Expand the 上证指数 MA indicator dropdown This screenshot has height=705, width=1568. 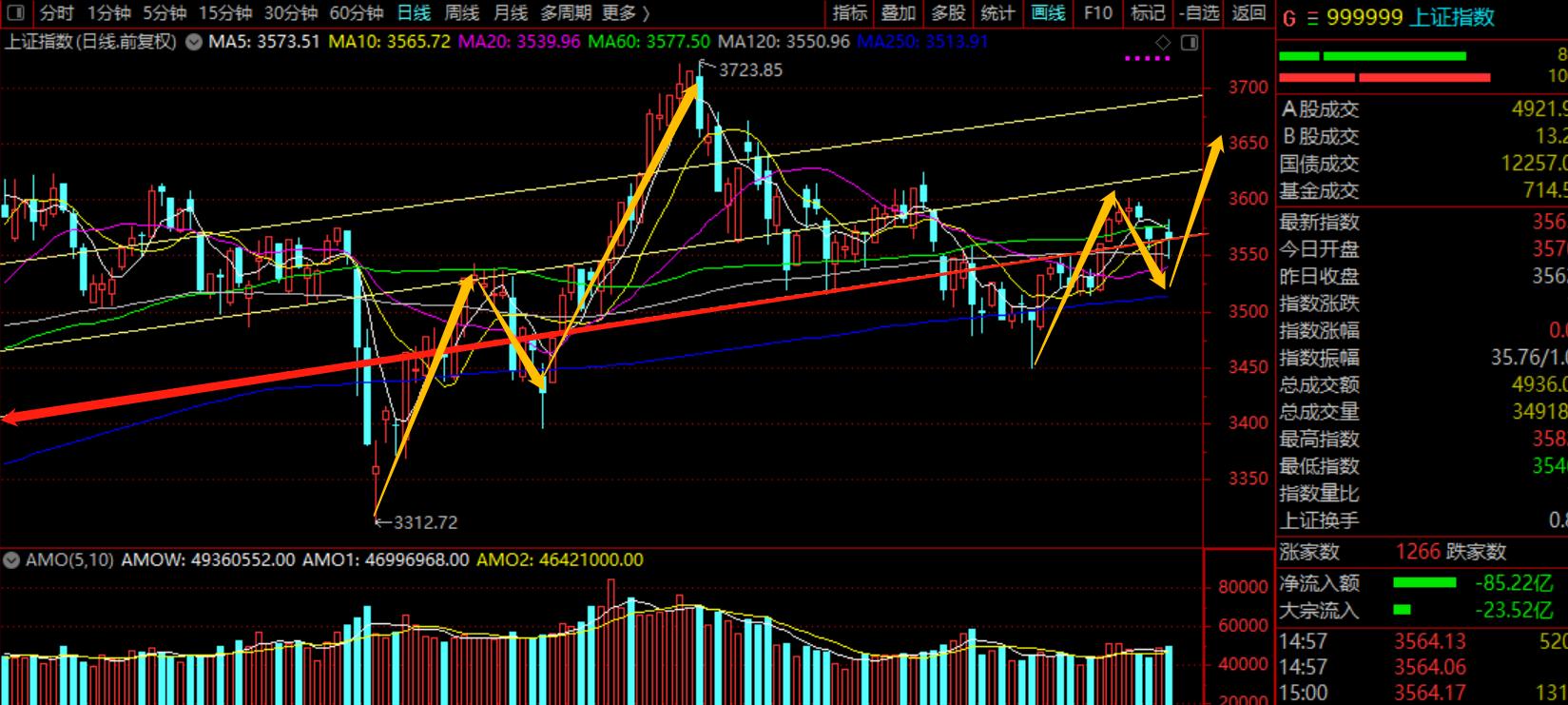click(x=193, y=43)
